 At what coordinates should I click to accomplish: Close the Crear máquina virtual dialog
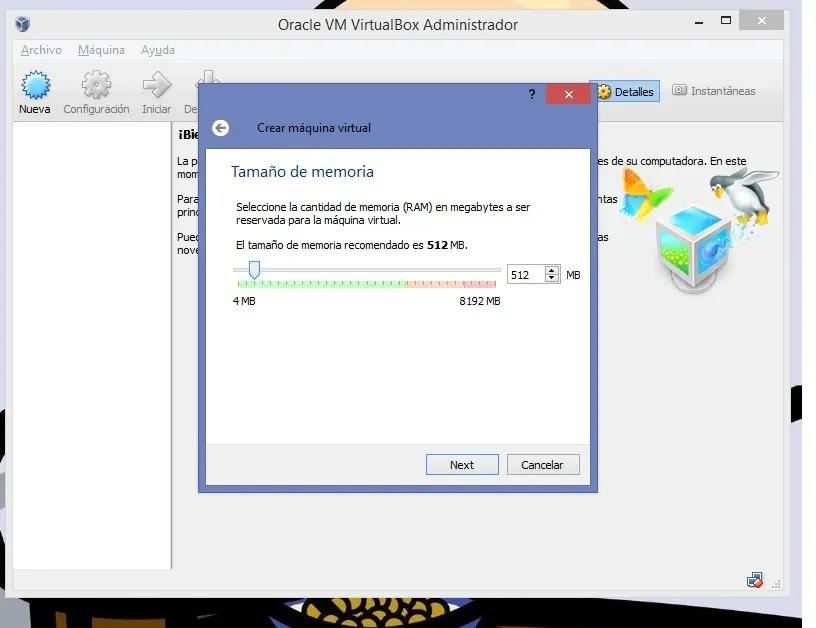(568, 94)
